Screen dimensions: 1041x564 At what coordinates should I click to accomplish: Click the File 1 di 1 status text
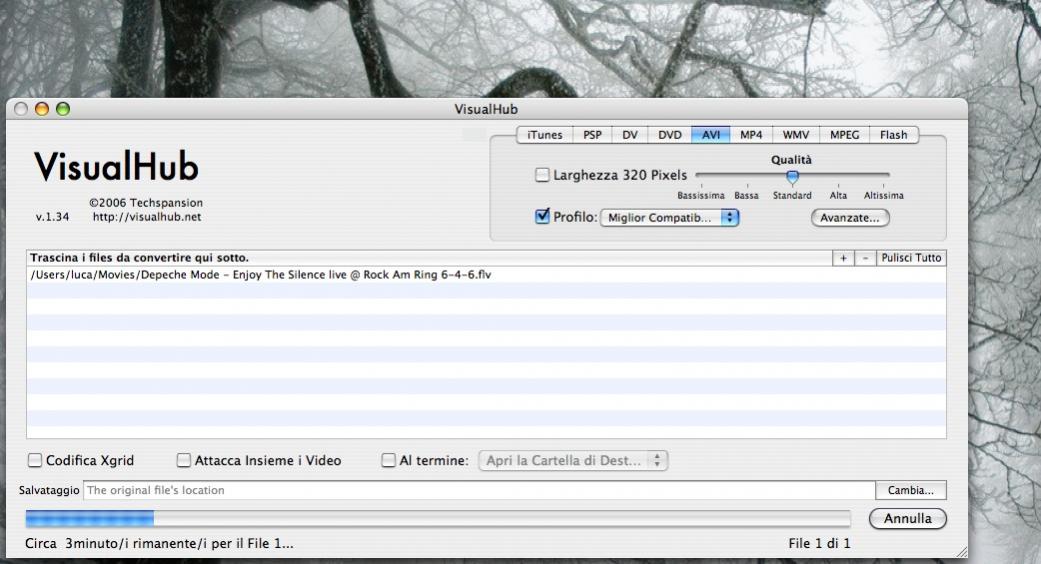[819, 543]
